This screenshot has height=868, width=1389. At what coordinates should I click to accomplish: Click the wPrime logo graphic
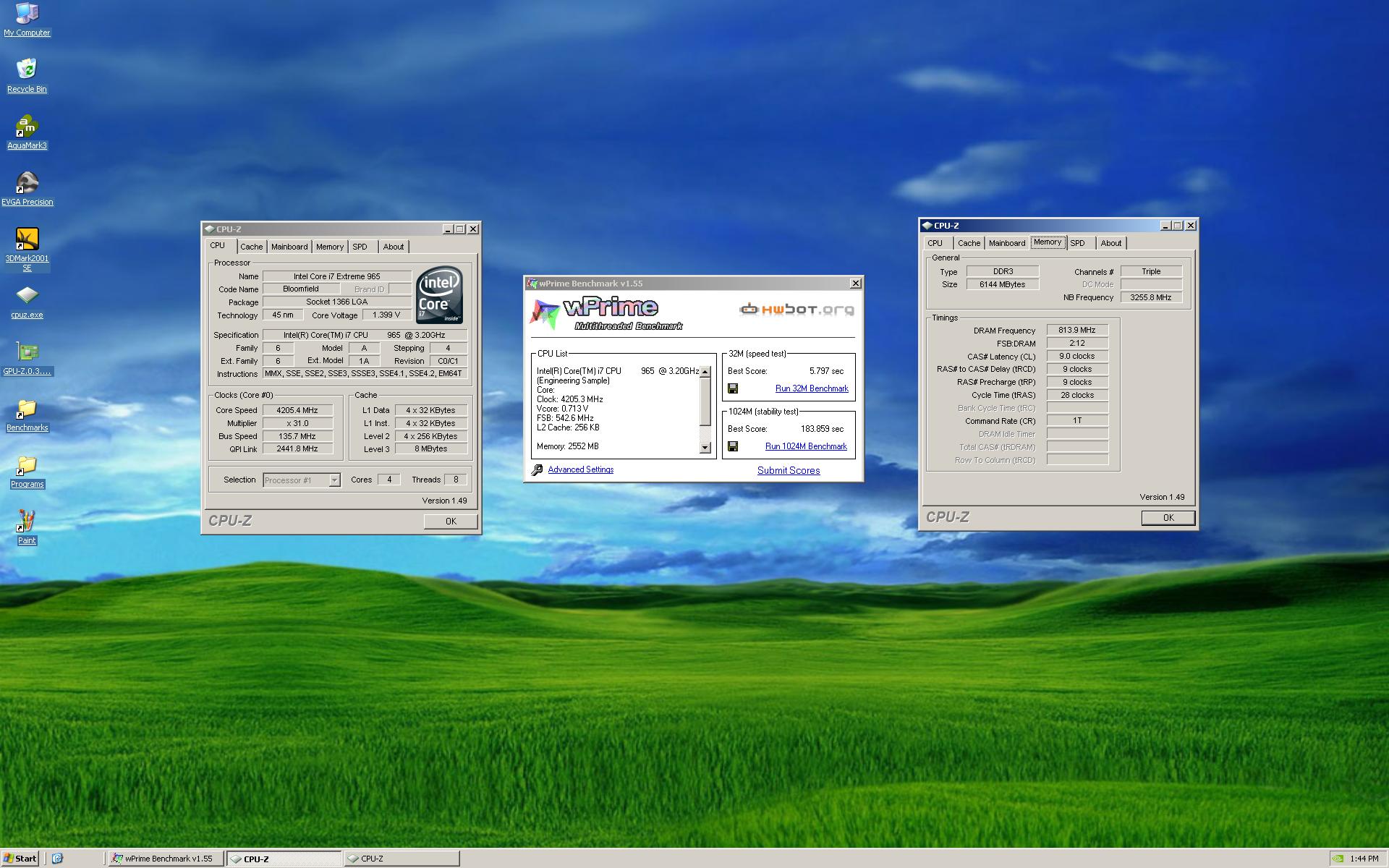608,314
